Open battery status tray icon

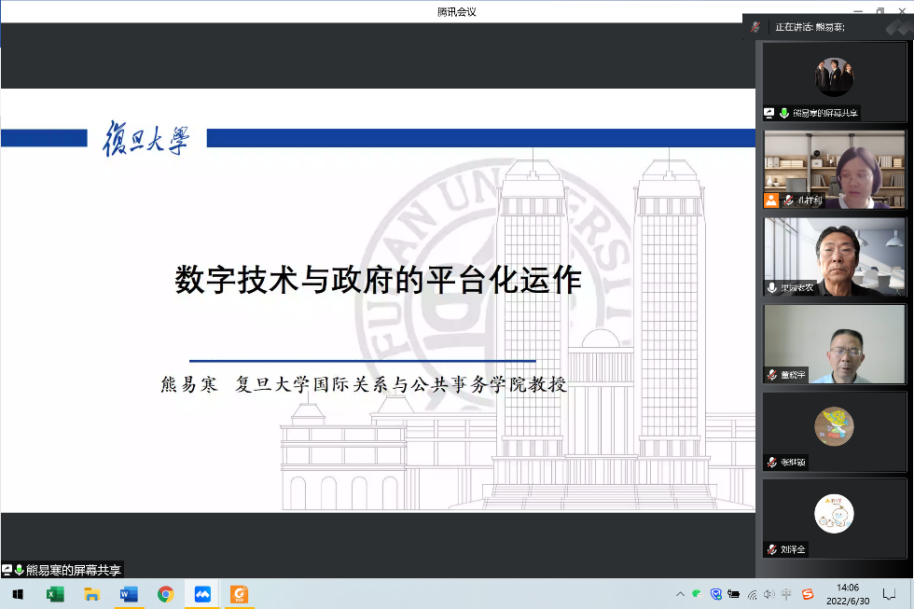click(x=733, y=594)
